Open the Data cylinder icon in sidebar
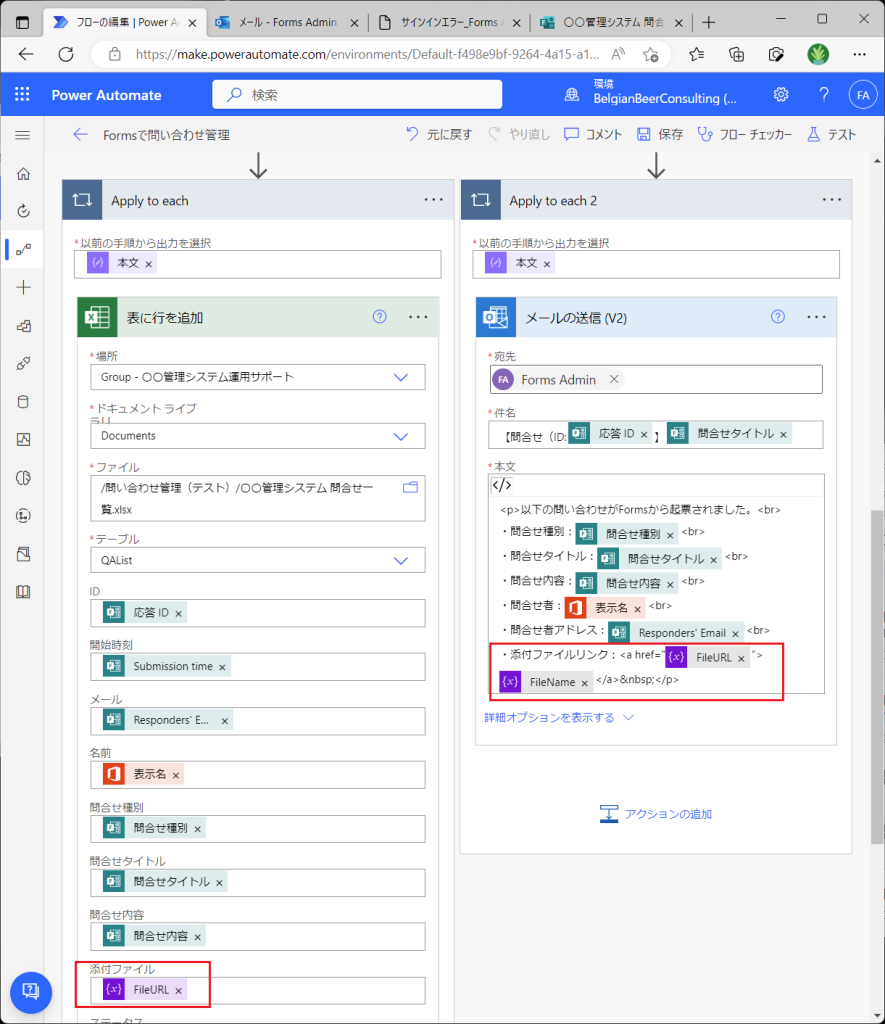885x1024 pixels. point(24,402)
